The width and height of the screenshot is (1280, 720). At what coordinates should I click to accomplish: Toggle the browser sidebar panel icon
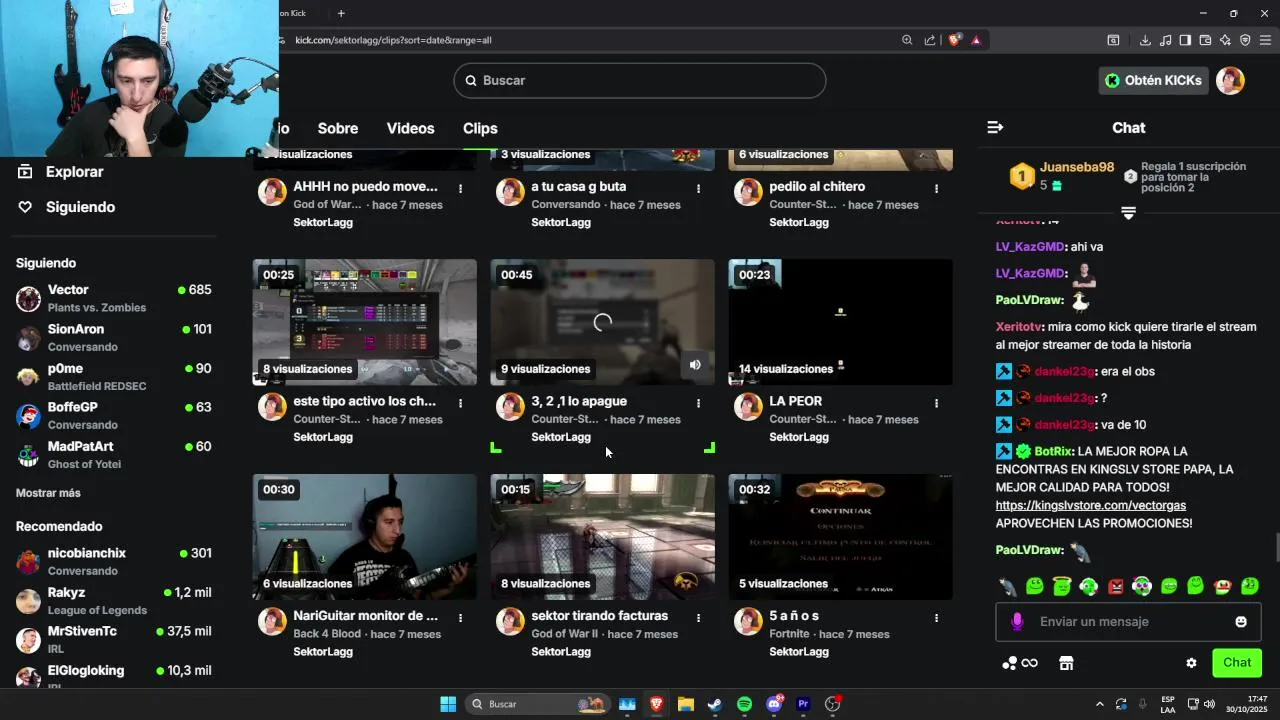tap(1185, 40)
